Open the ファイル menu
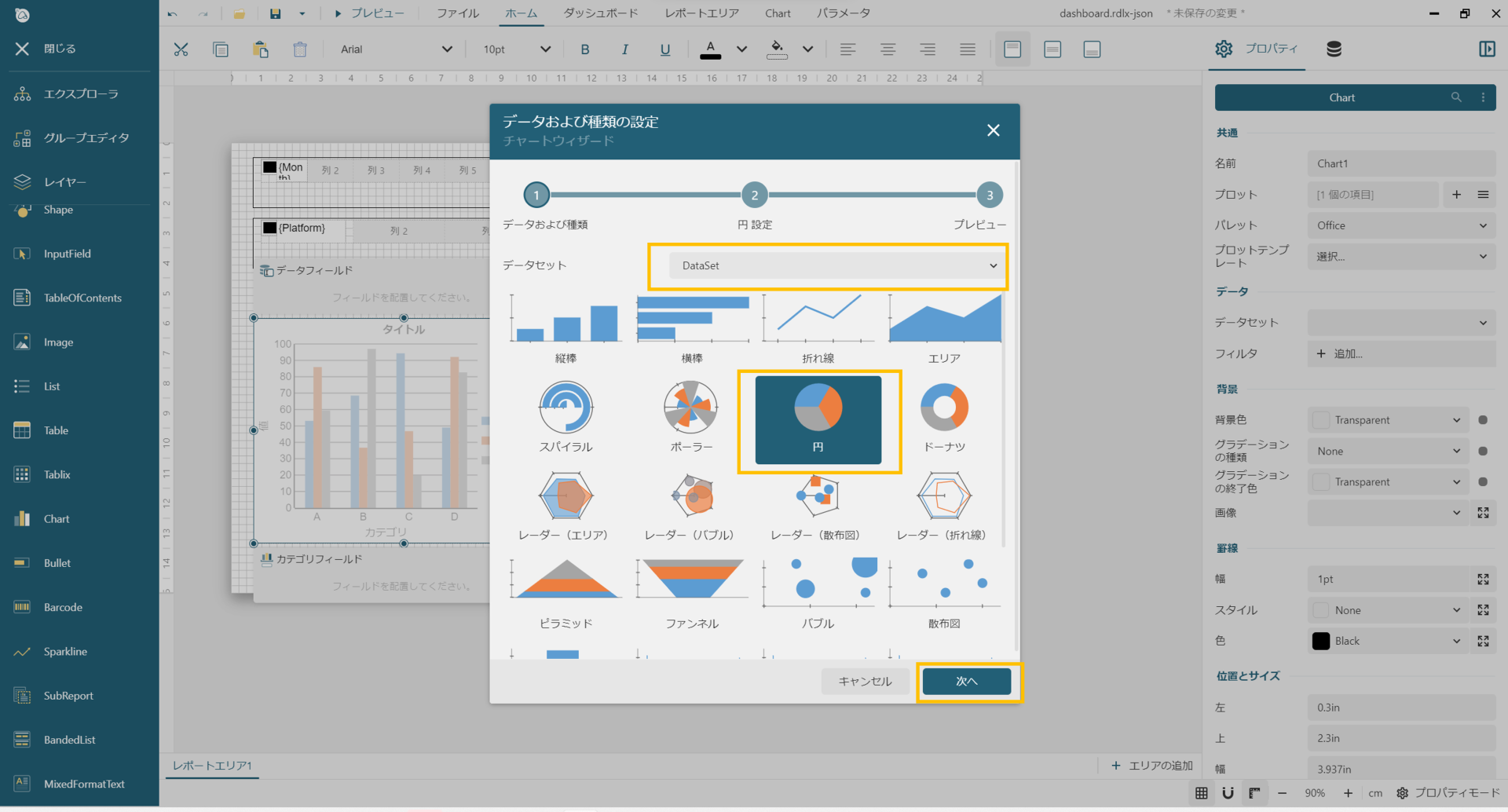 458,13
